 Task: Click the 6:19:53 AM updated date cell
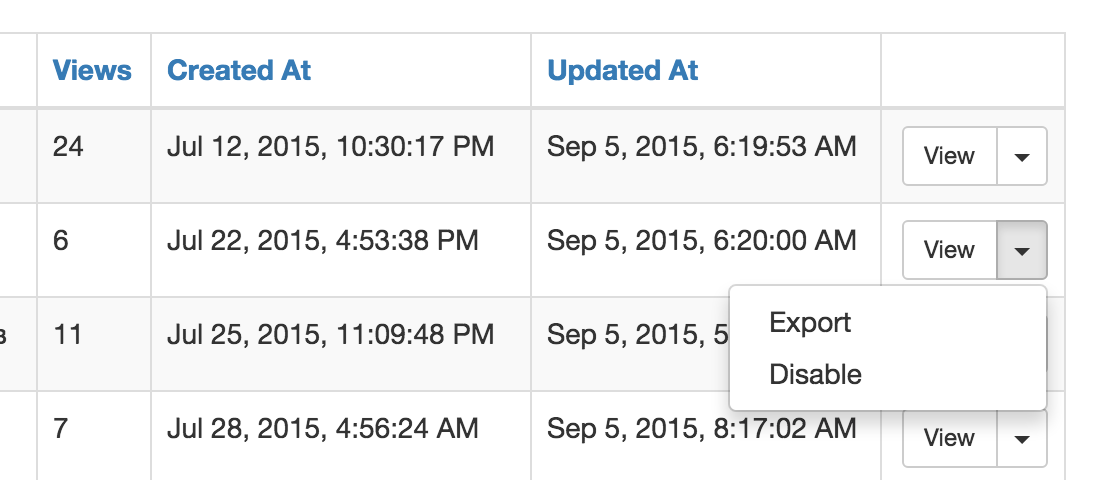point(706,156)
